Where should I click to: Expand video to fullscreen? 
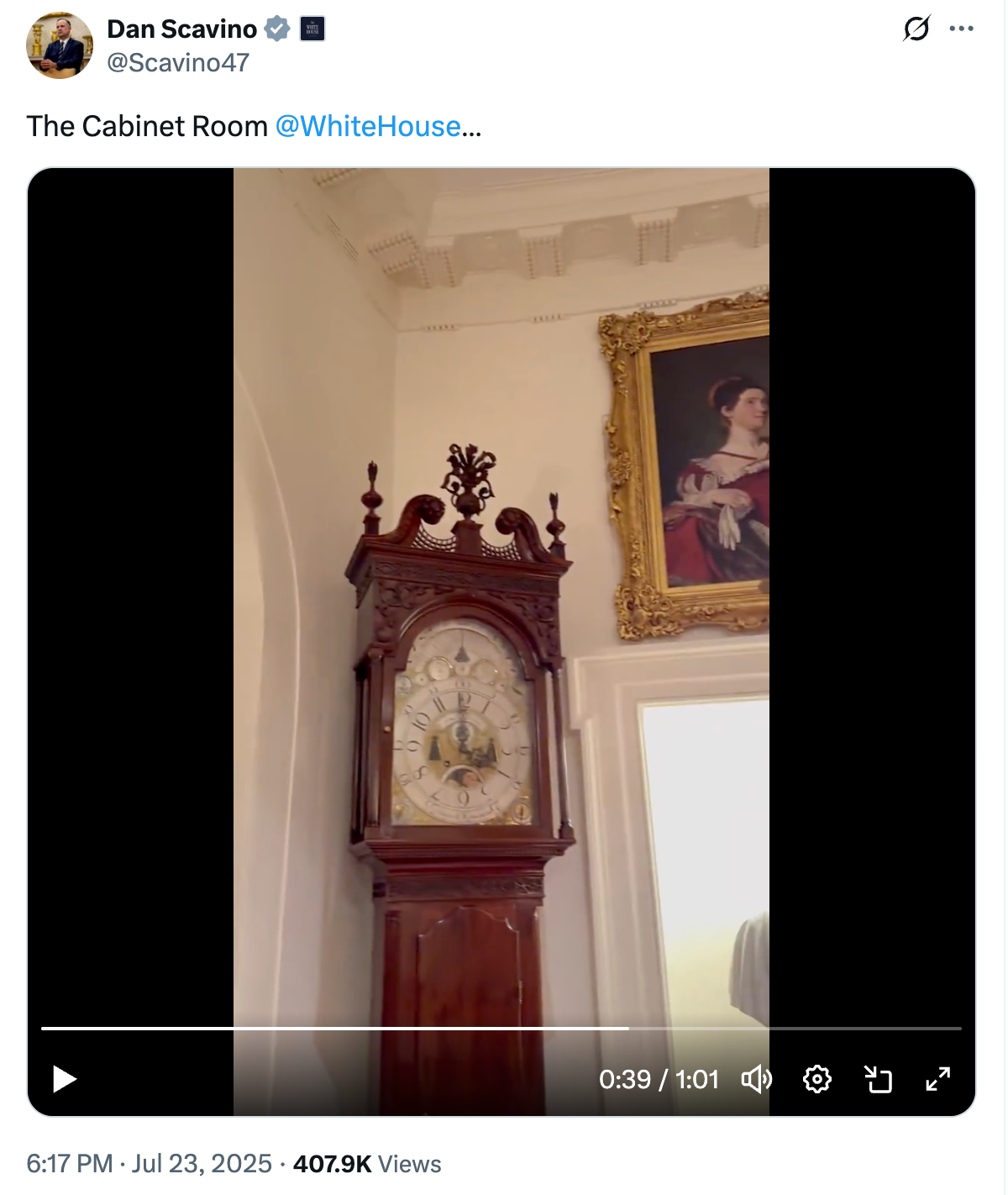[x=938, y=1079]
